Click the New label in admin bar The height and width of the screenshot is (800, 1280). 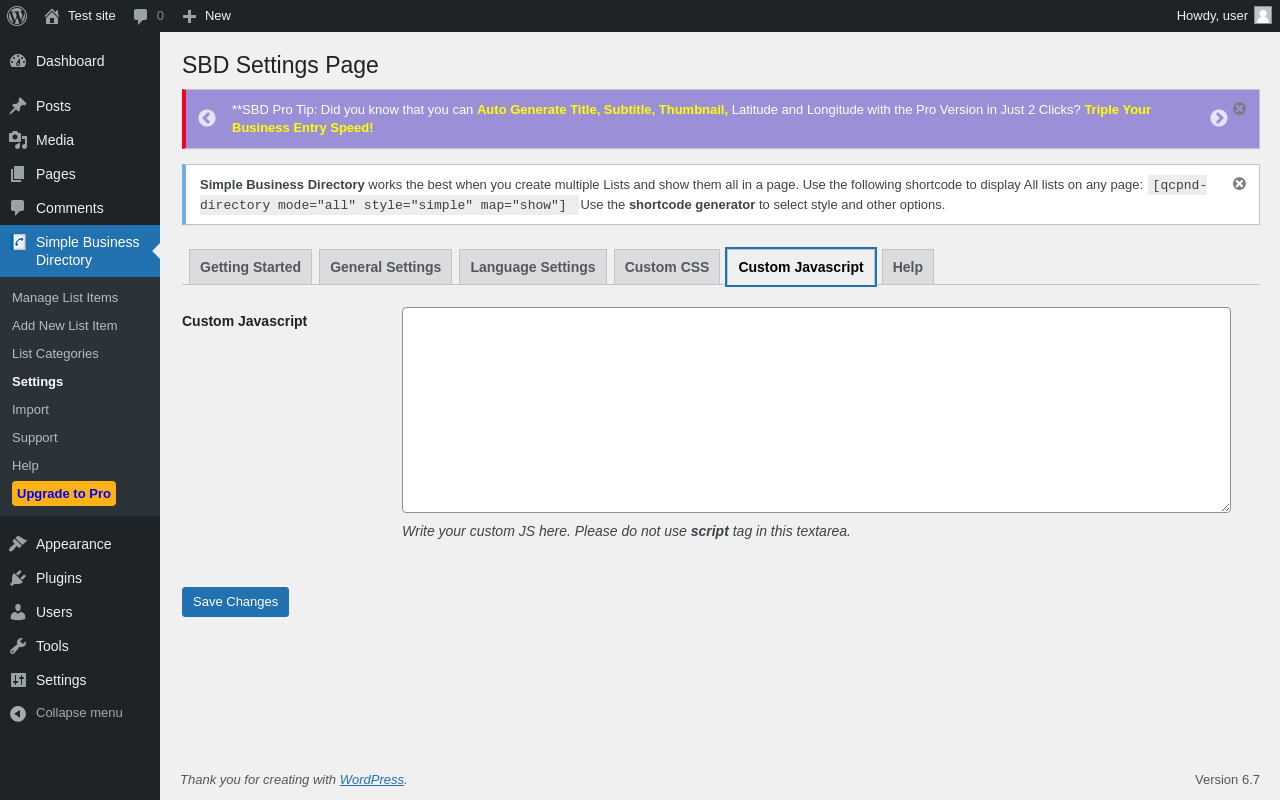[218, 16]
